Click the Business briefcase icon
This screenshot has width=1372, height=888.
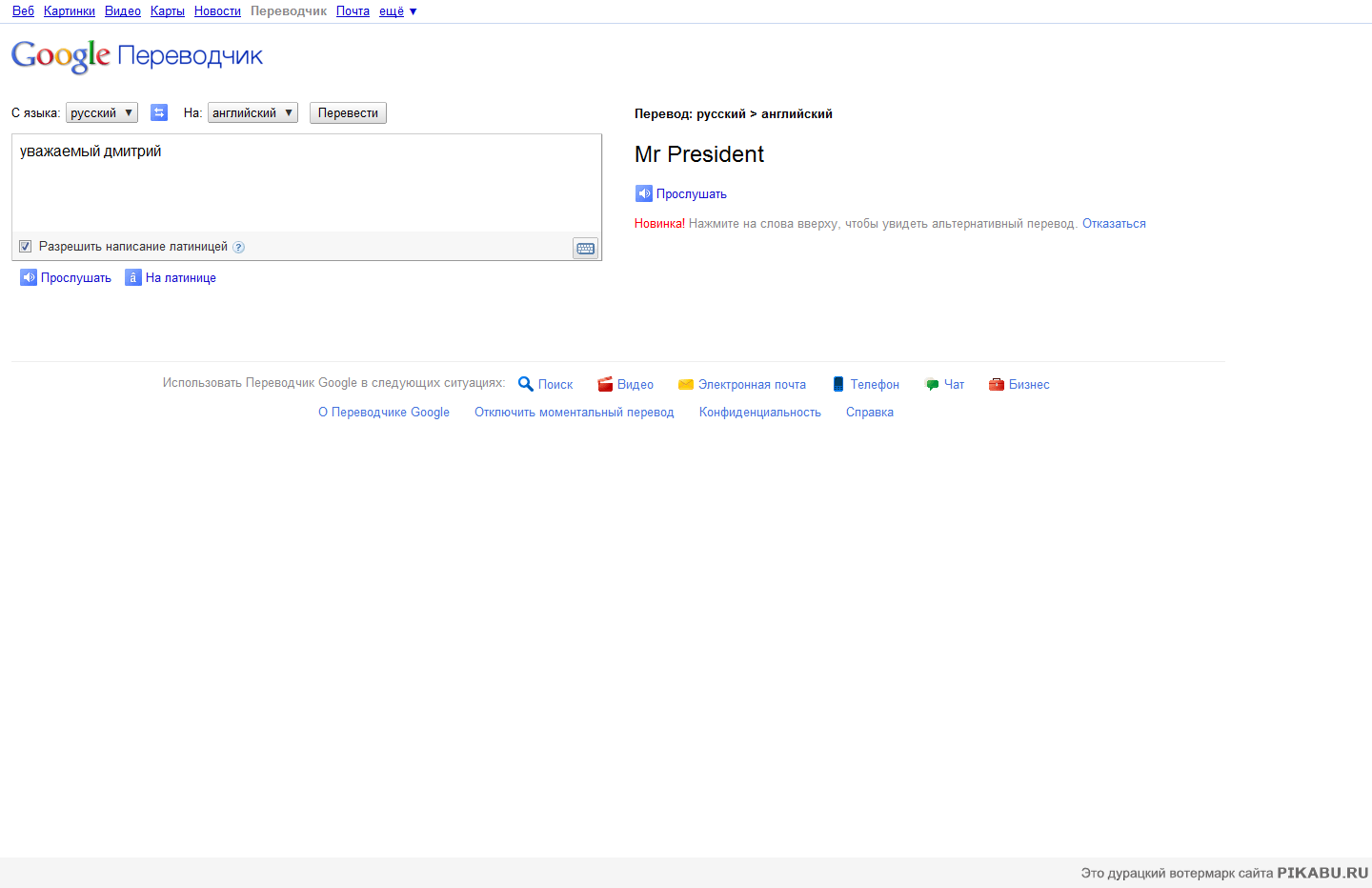(x=997, y=384)
